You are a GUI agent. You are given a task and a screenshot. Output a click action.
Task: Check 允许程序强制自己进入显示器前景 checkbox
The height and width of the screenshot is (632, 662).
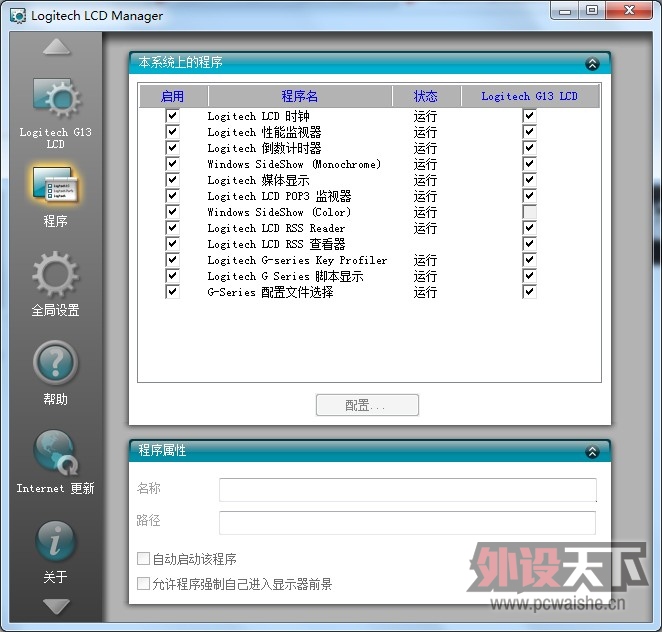pos(144,584)
